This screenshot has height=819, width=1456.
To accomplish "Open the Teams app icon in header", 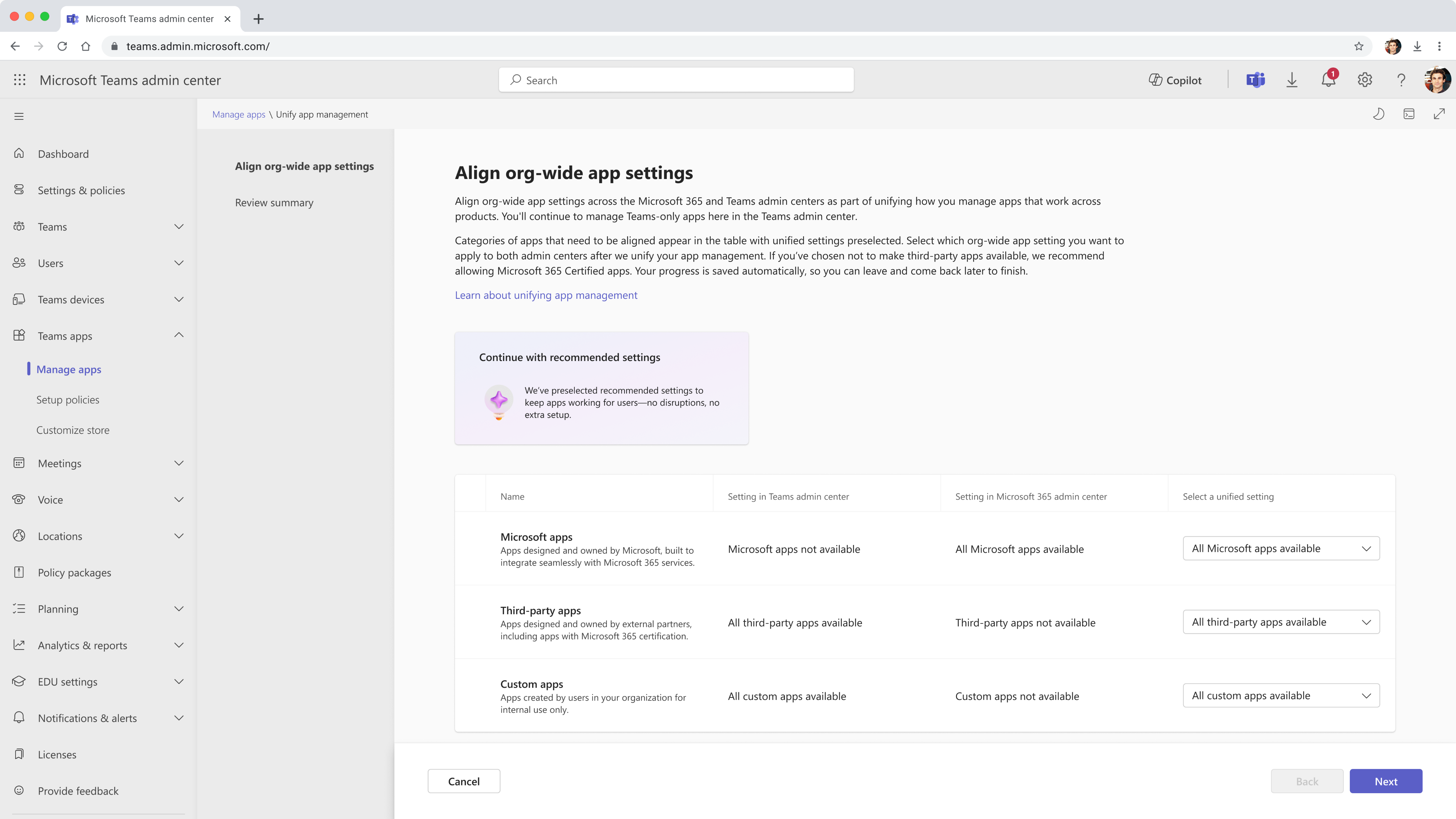I will pos(1255,80).
